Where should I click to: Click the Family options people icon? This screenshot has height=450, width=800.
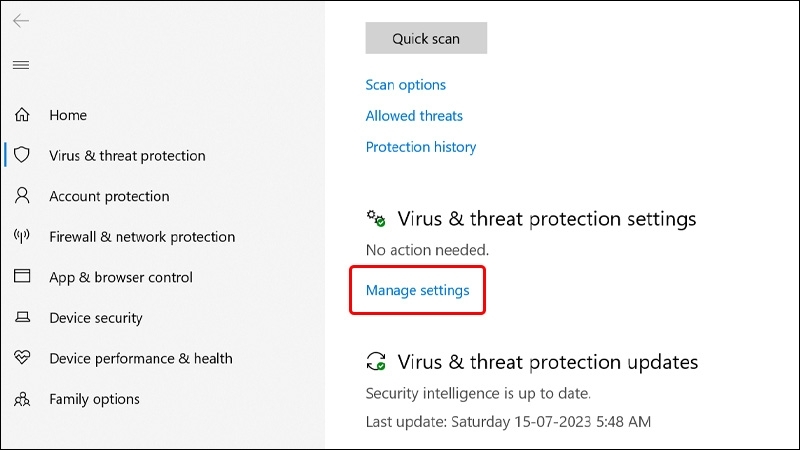tap(22, 399)
